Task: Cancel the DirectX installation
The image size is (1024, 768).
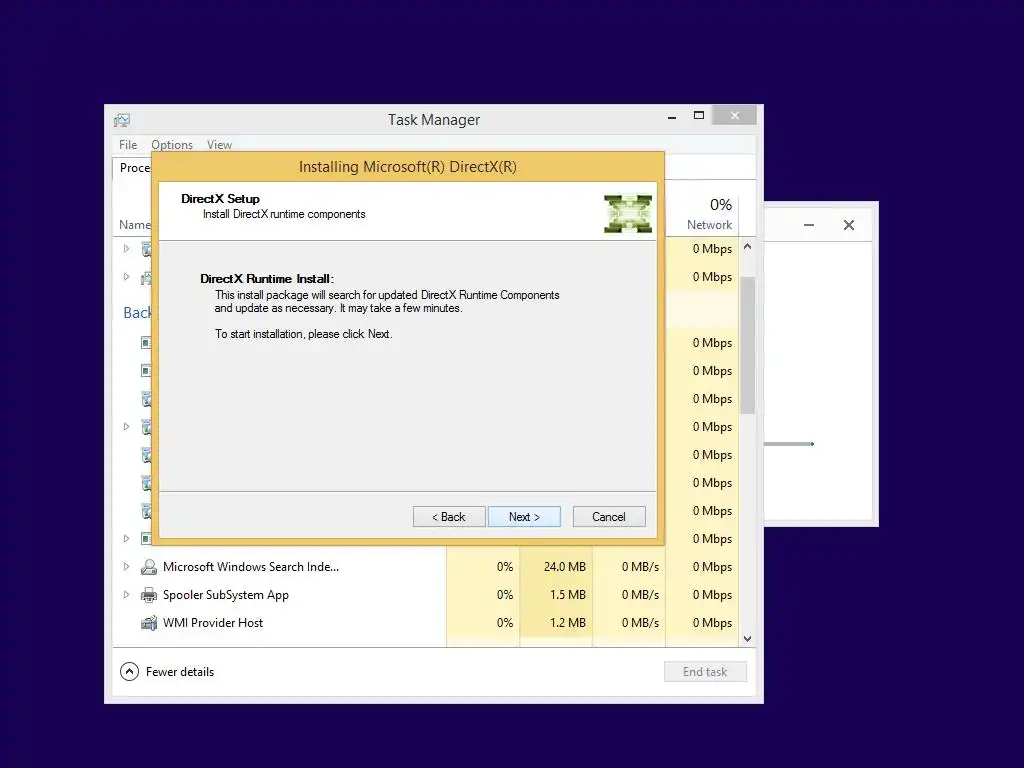Action: tap(609, 517)
